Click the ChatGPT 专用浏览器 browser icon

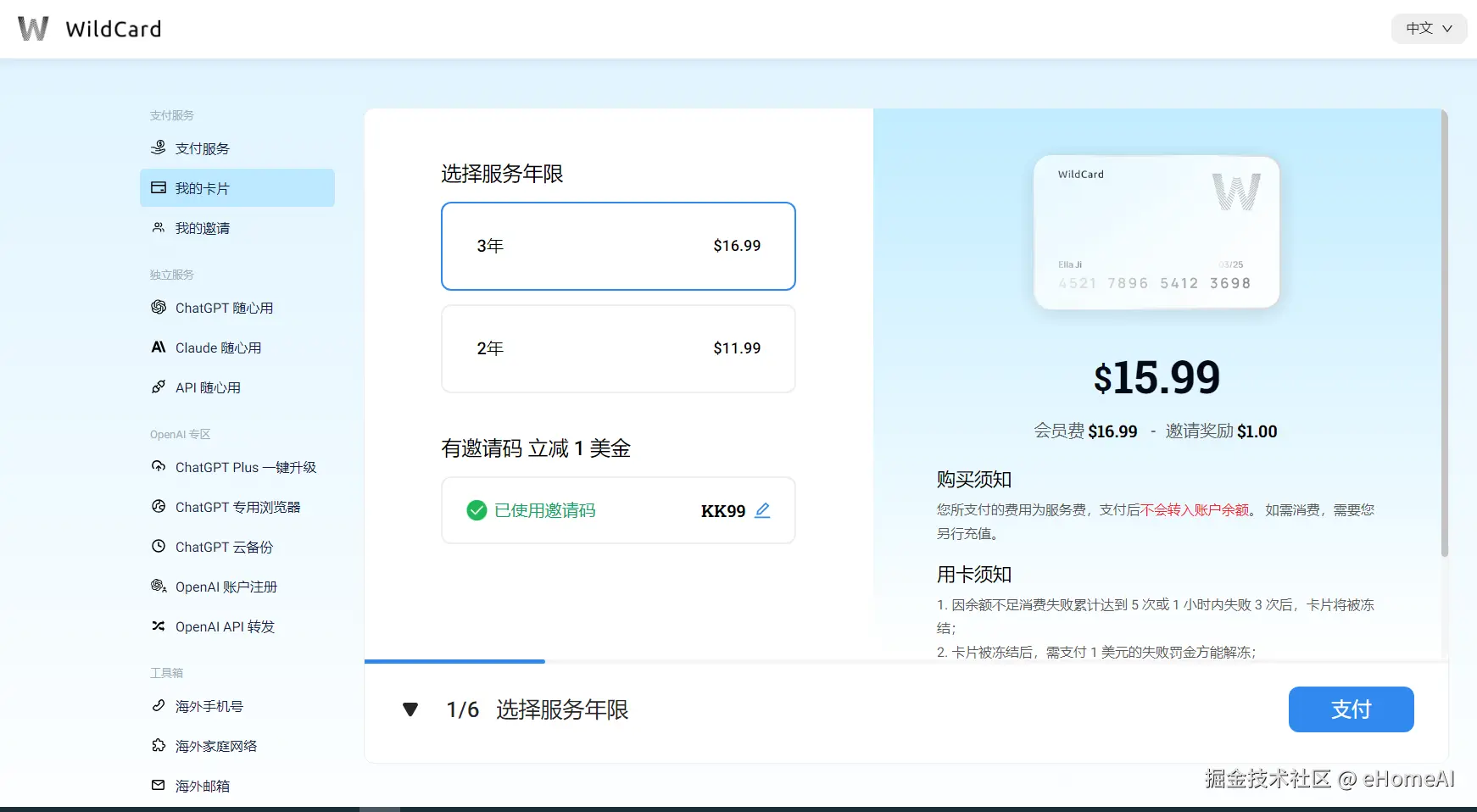coord(159,506)
